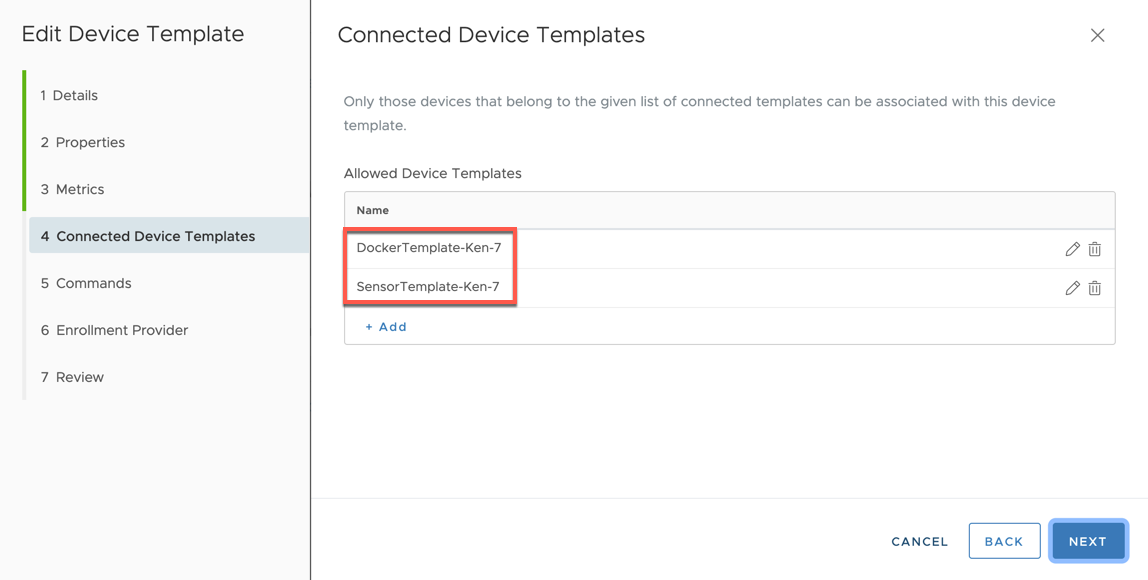
Task: Close the Edit Device Template dialog
Action: [1097, 36]
